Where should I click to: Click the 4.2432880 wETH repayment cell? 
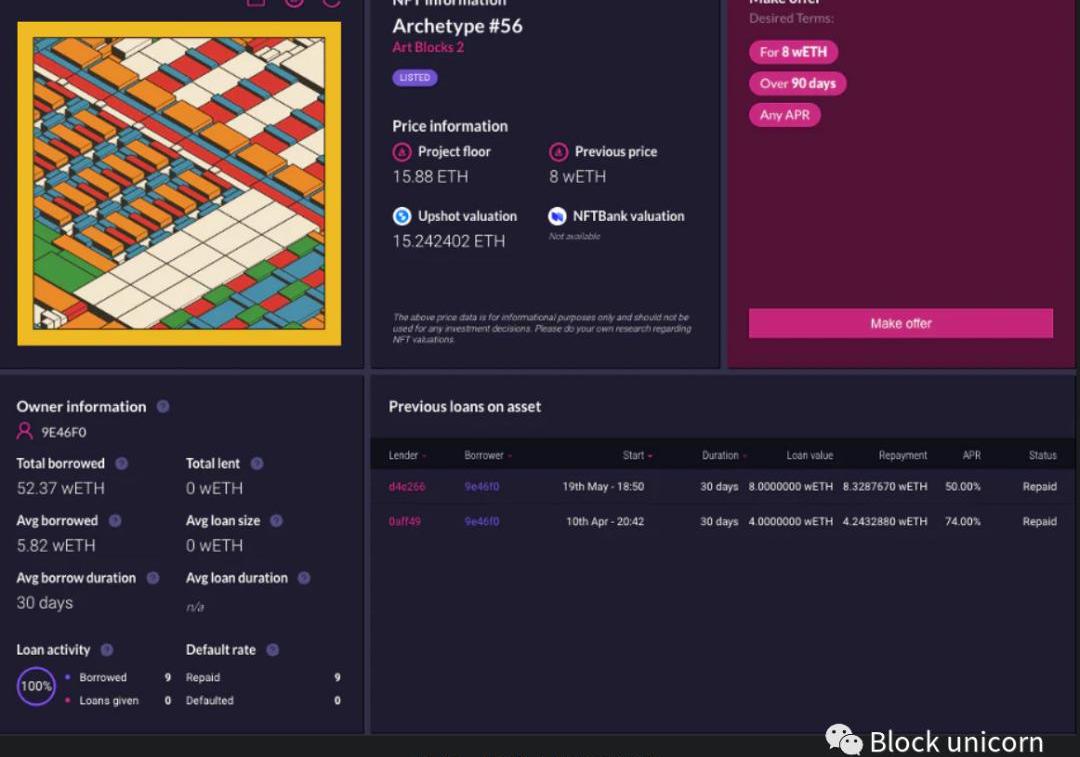885,521
